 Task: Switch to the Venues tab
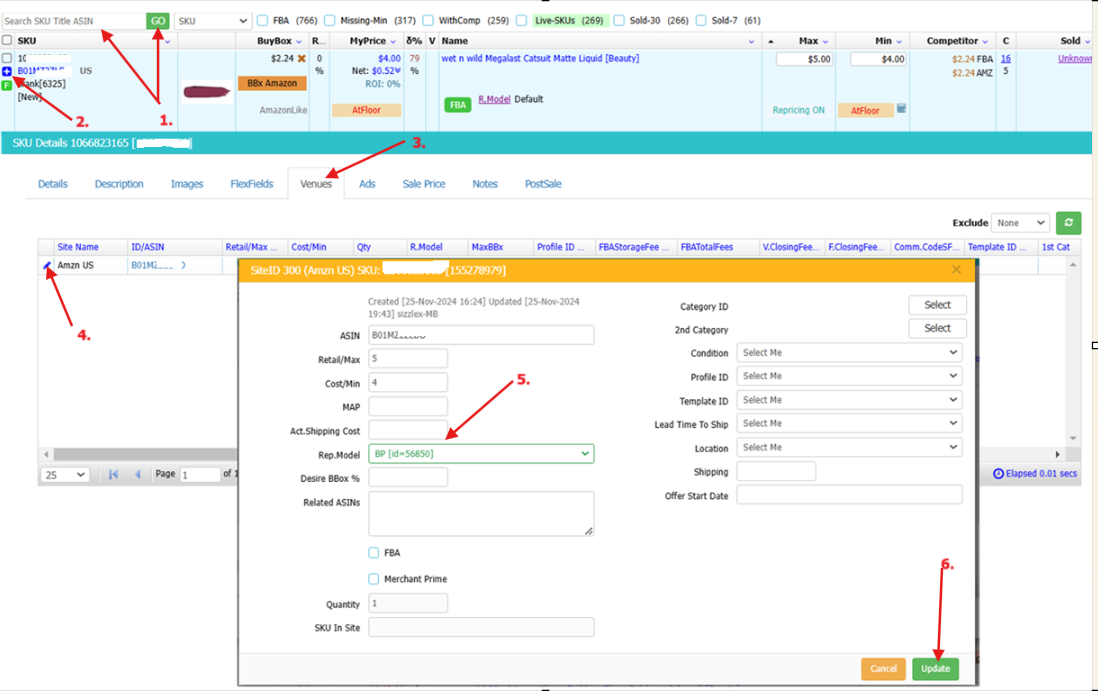pyautogui.click(x=316, y=184)
